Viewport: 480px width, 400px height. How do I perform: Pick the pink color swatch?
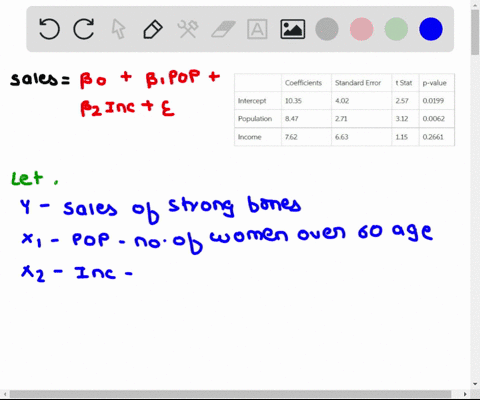point(362,29)
